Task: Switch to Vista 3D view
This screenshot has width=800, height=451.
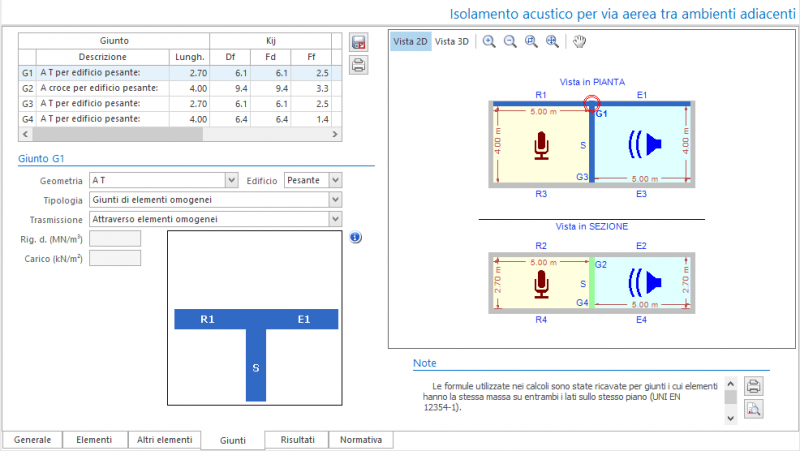Action: pos(452,41)
